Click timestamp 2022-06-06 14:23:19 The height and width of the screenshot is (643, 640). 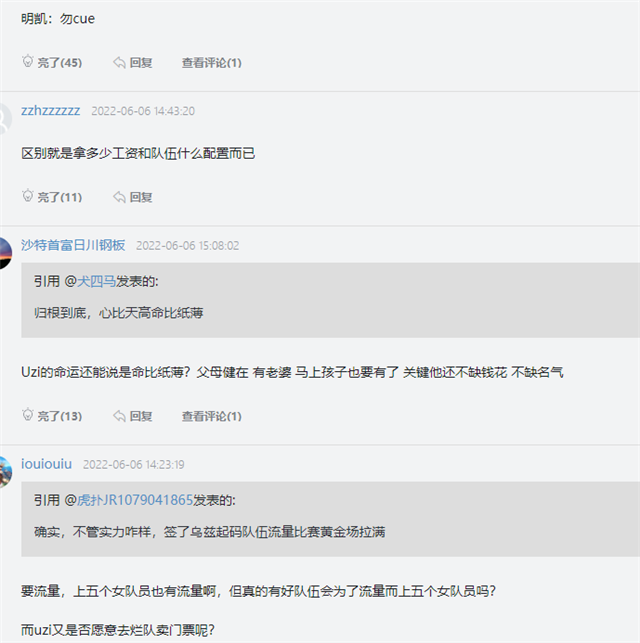point(133,464)
